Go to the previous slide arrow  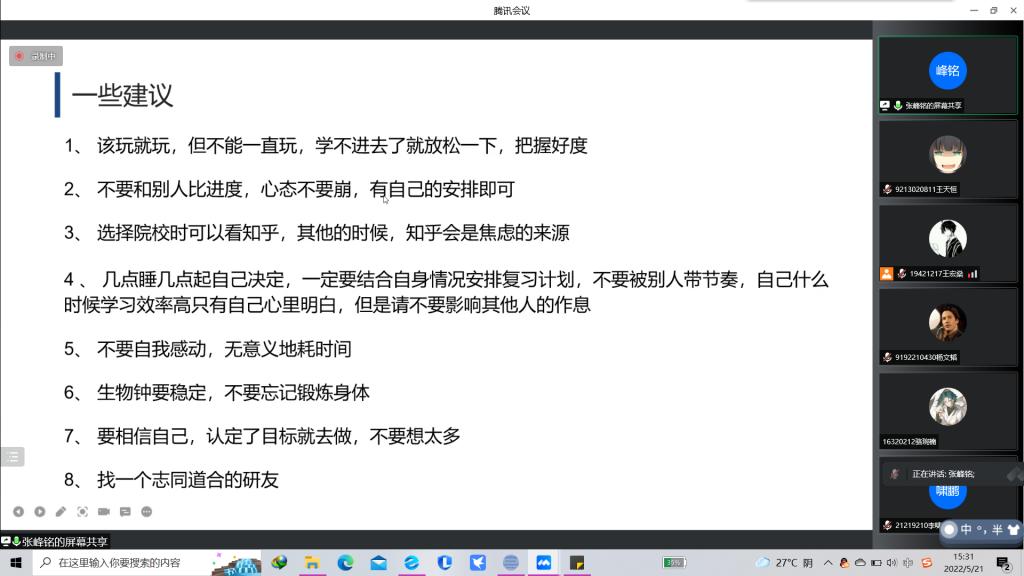[x=18, y=512]
